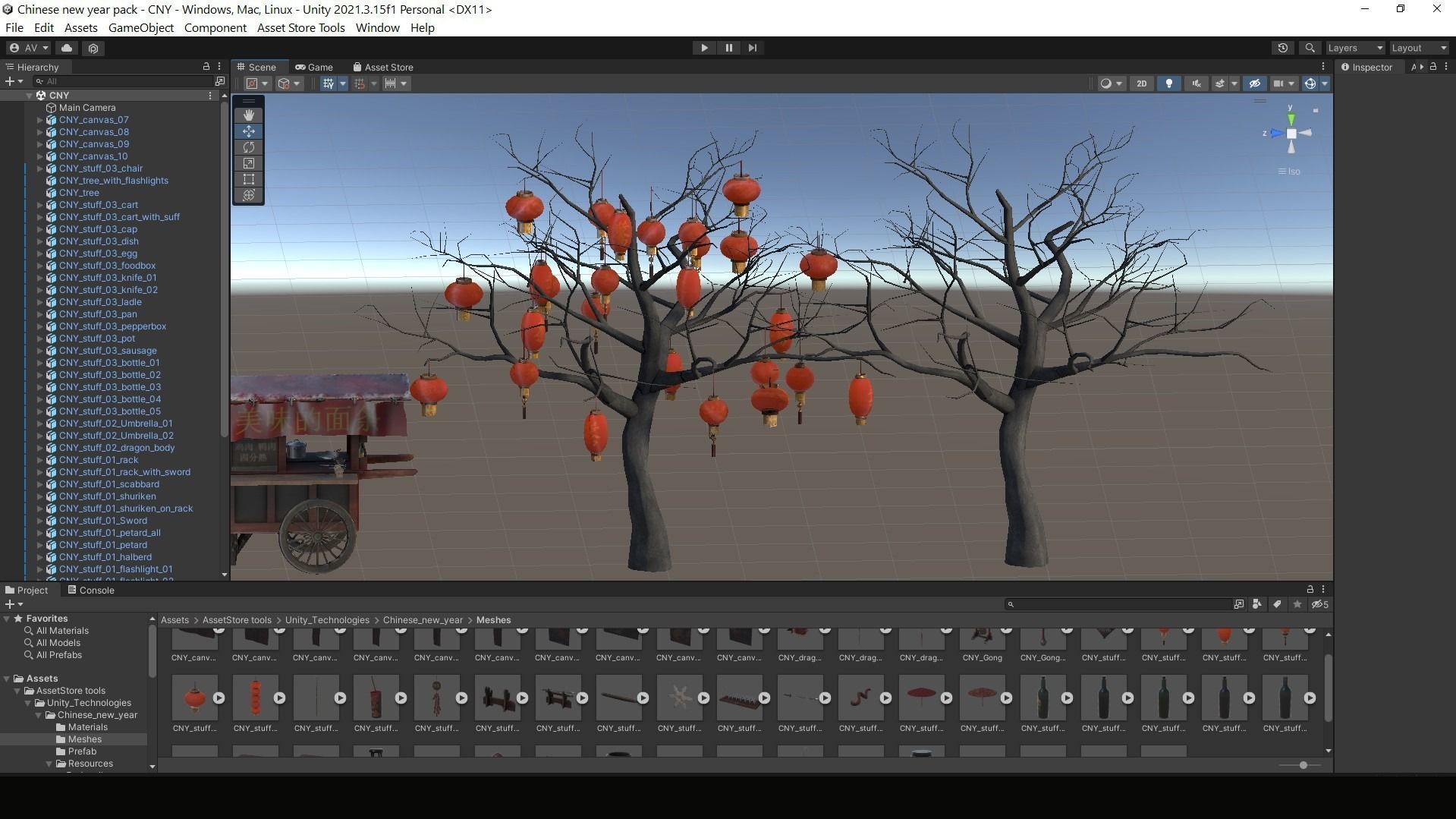The height and width of the screenshot is (819, 1456).
Task: Open Hierarchy panel more options menu
Action: (x=219, y=67)
